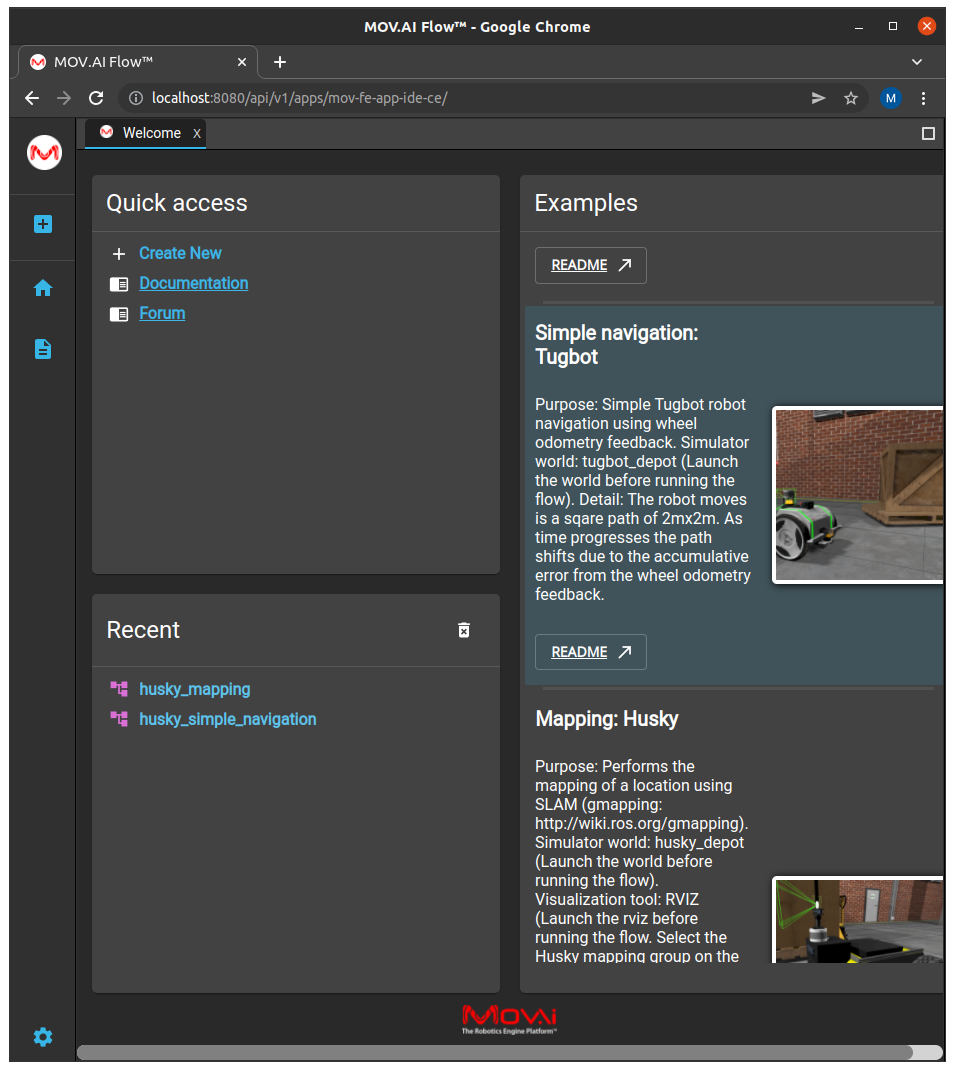
Task: Click the Create New link
Action: coord(180,253)
